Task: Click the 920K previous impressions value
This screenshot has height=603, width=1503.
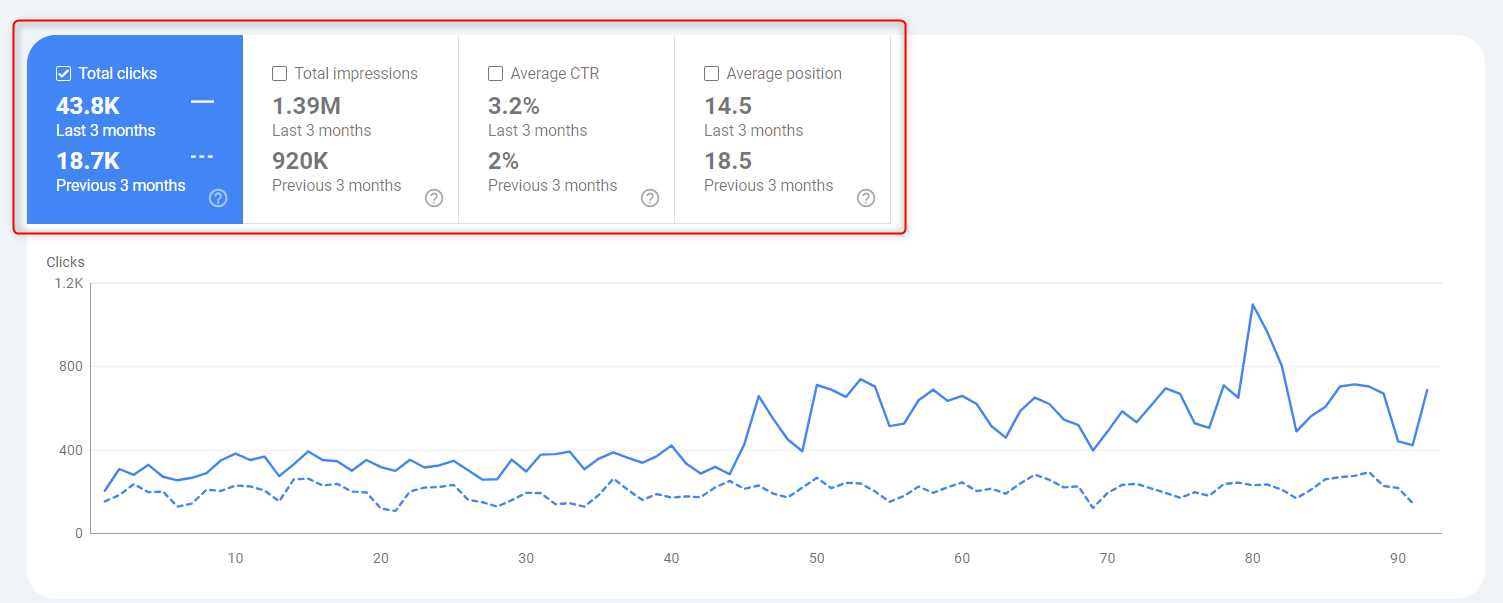Action: 300,161
